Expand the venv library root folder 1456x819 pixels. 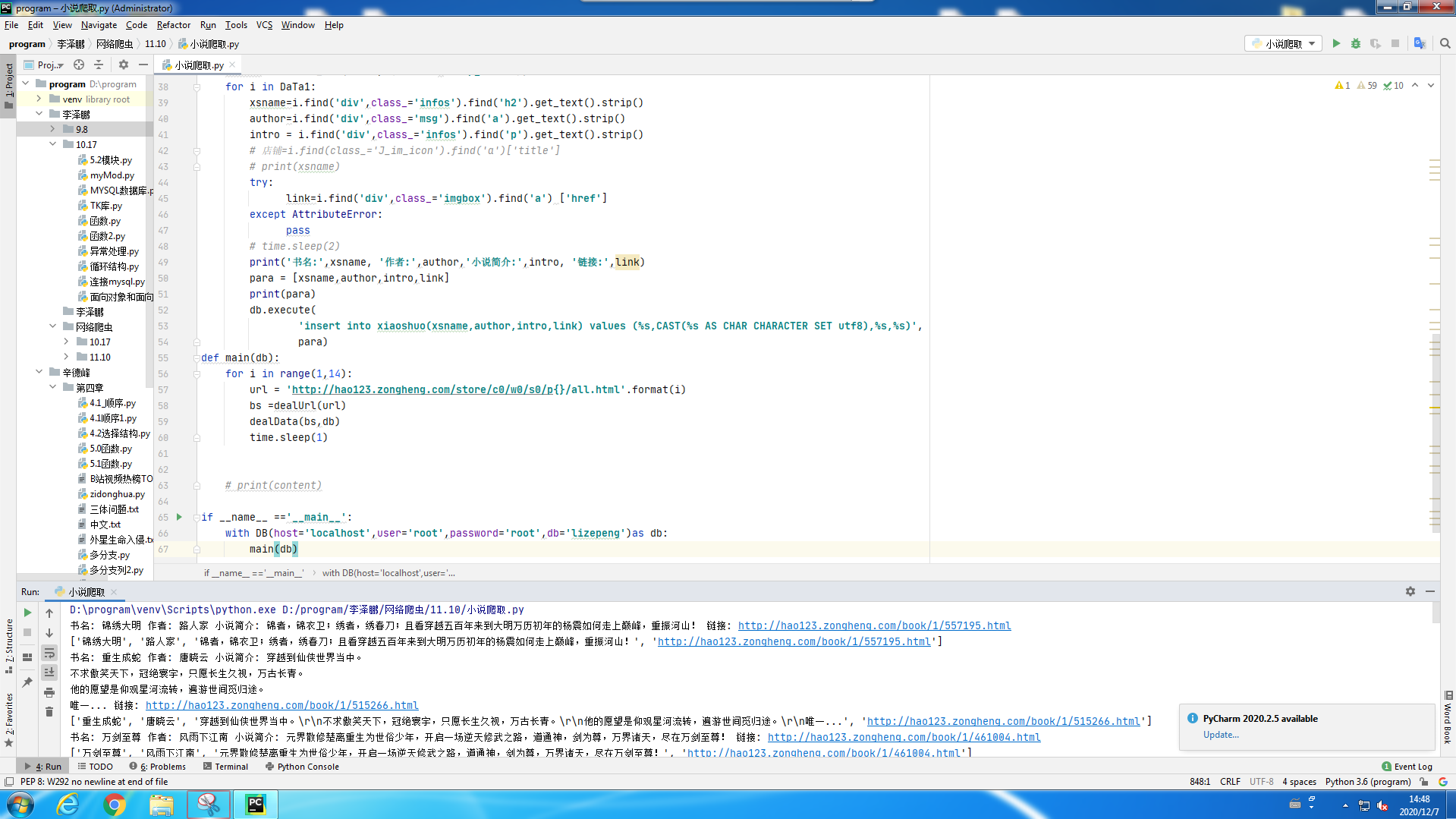(x=39, y=99)
